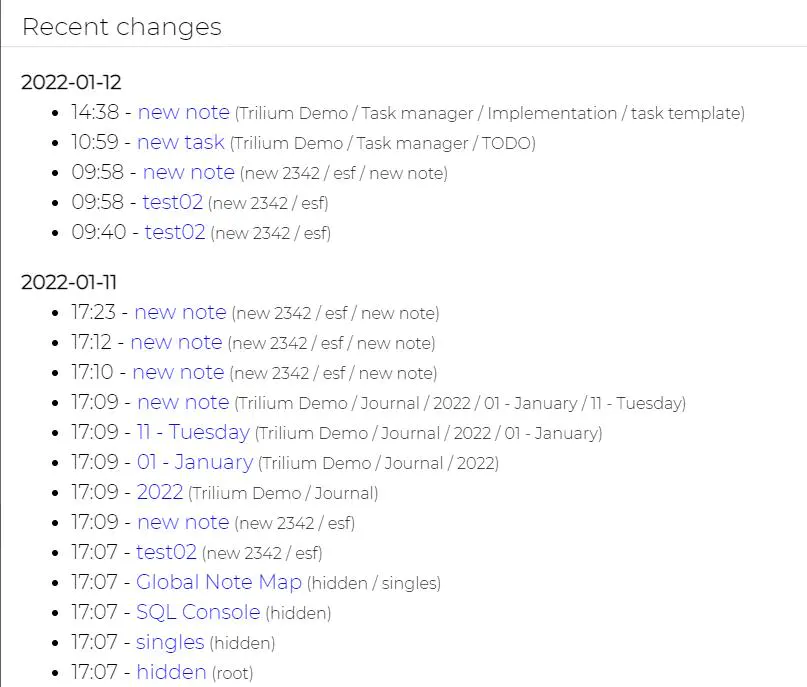Open new note under '11 - Tuesday' journal
Screen dimensions: 807x687
coord(183,403)
